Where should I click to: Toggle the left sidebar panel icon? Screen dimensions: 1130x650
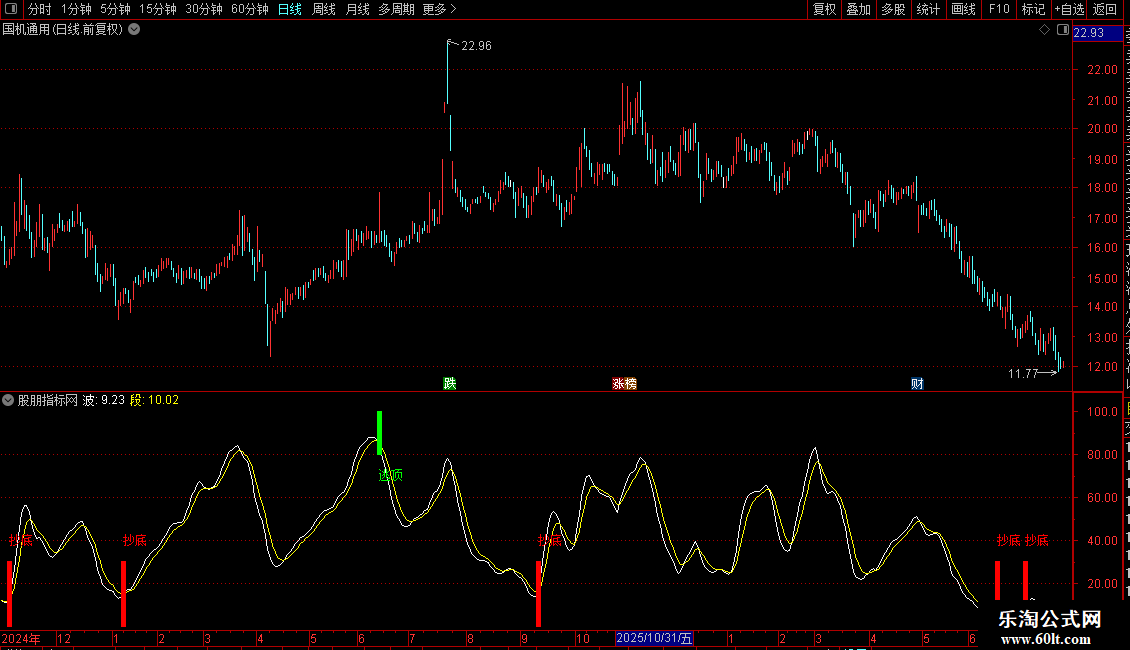click(x=11, y=9)
